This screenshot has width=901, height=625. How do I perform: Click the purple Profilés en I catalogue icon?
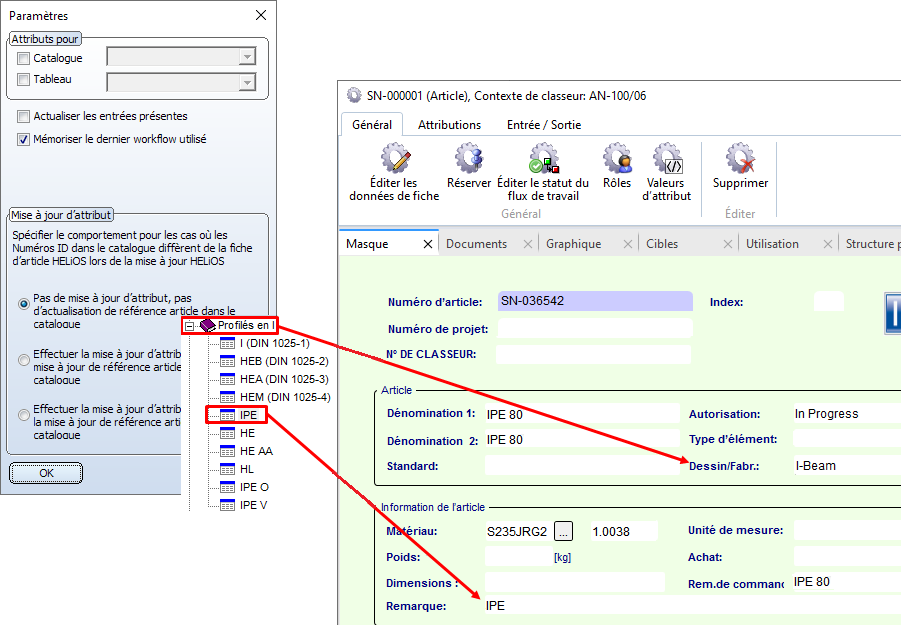coord(207,326)
